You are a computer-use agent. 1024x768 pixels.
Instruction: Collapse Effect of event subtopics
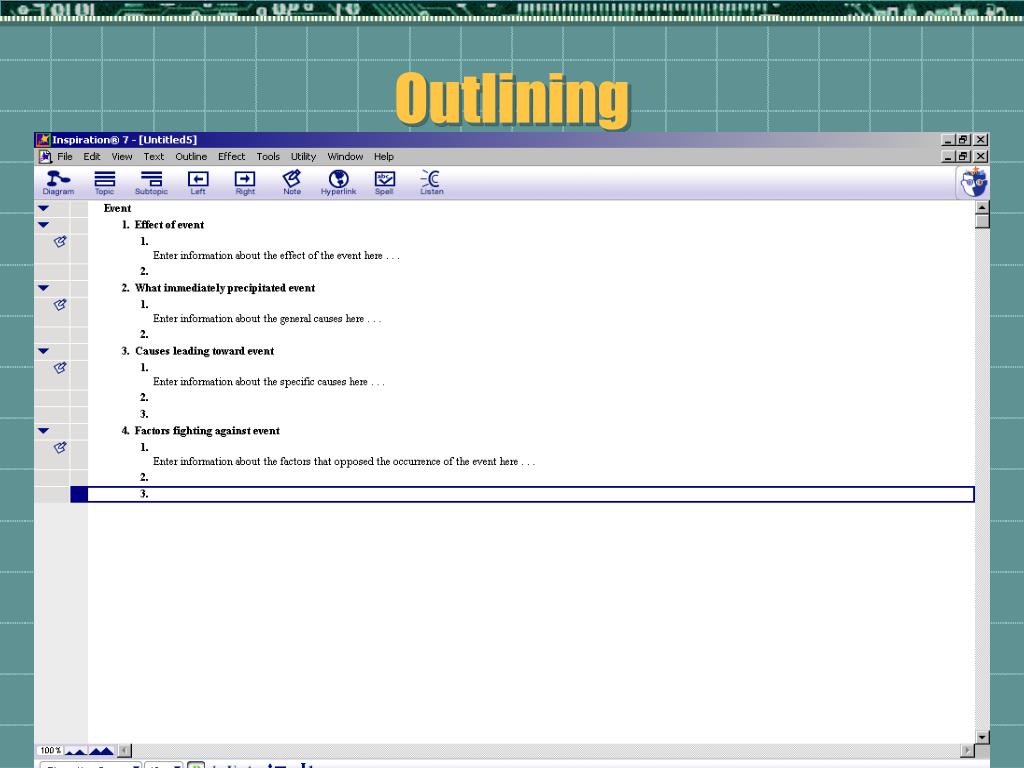pos(44,225)
